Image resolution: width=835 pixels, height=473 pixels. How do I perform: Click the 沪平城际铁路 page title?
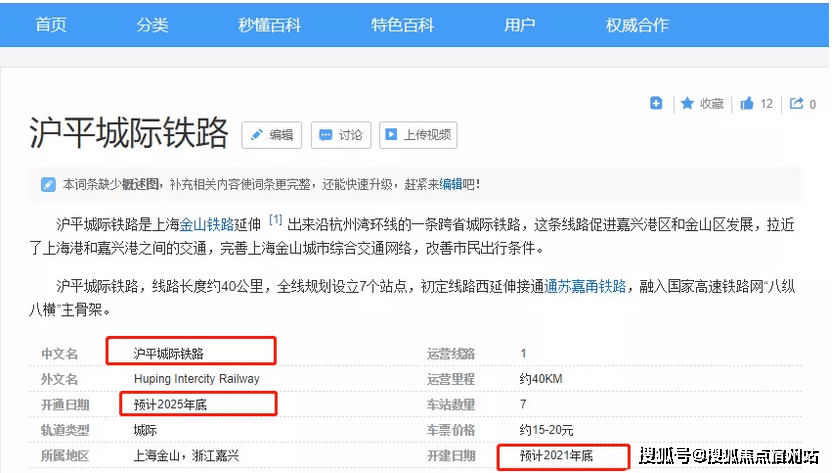(129, 133)
